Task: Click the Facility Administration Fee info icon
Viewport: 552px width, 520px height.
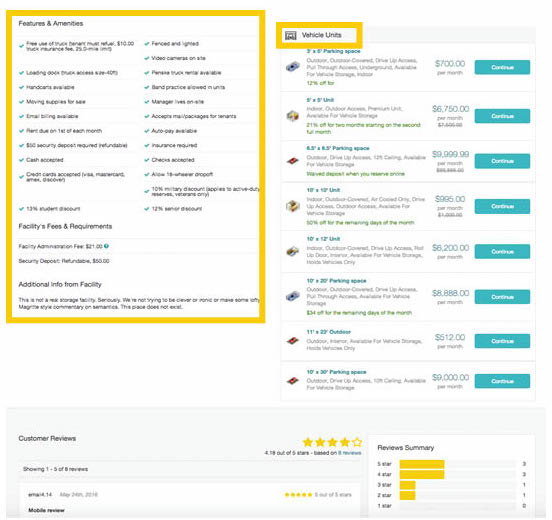Action: click(106, 246)
